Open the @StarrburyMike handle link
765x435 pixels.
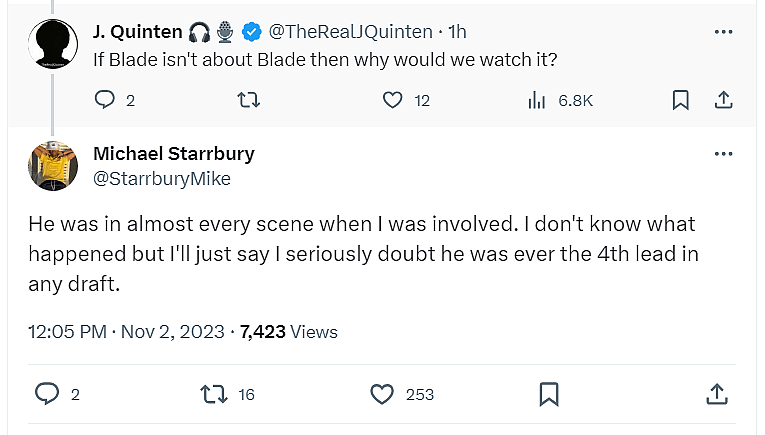click(x=161, y=178)
